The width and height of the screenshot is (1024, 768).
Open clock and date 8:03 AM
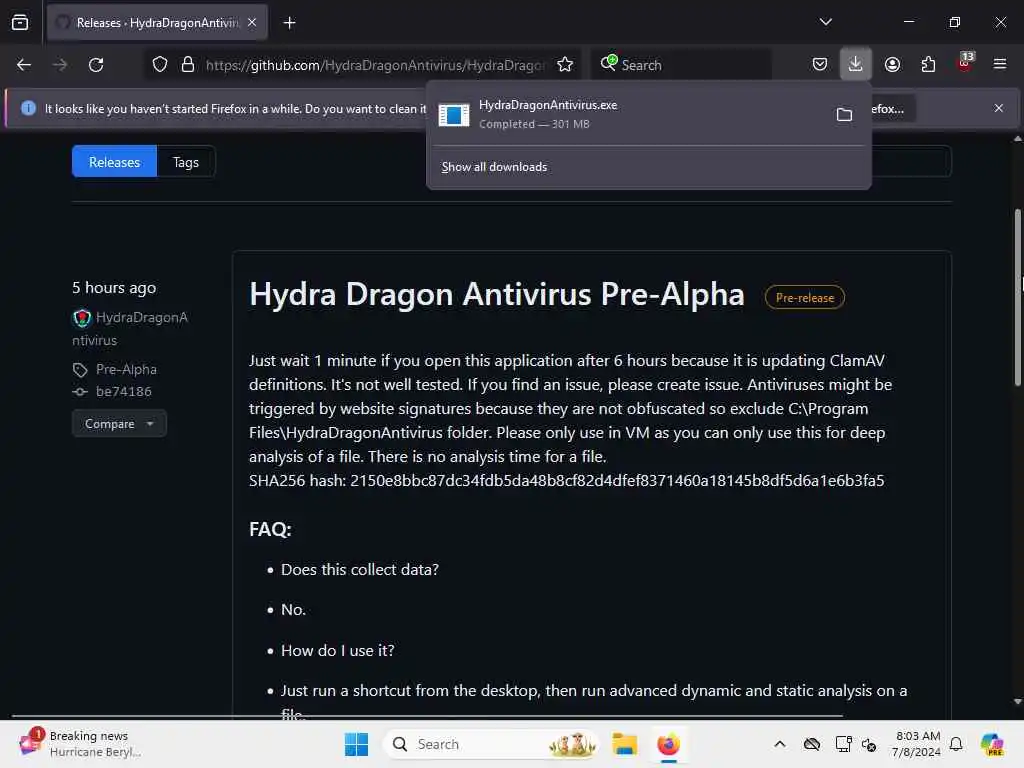coord(917,744)
